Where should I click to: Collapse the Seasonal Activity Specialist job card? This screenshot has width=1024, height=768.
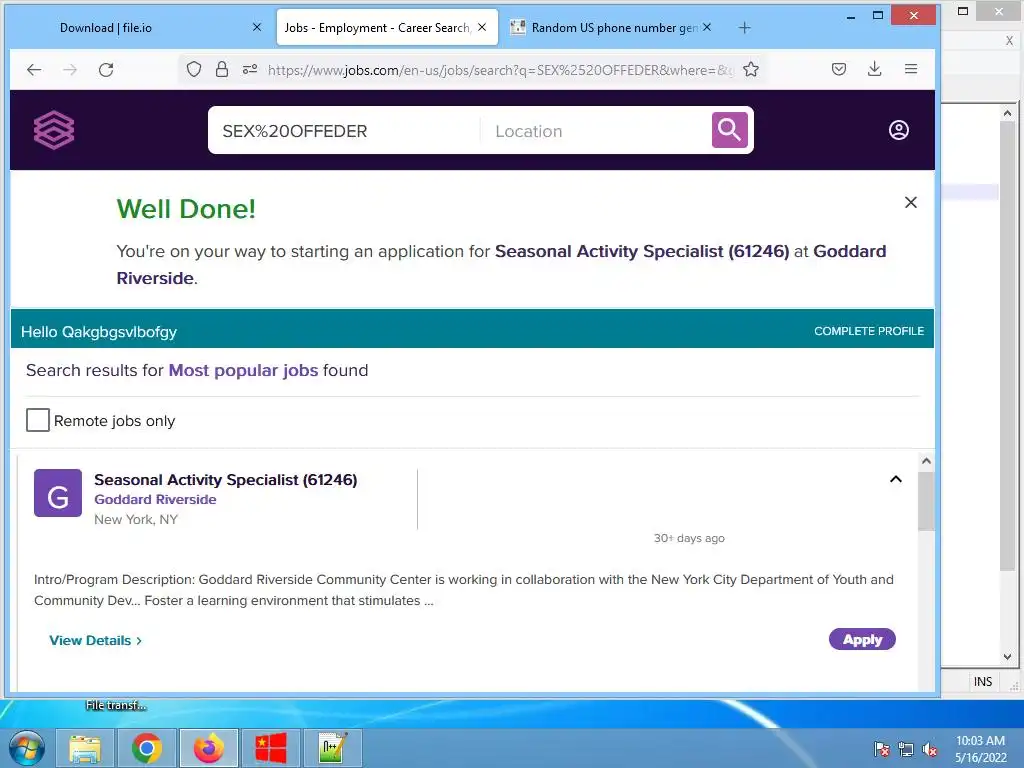point(896,479)
